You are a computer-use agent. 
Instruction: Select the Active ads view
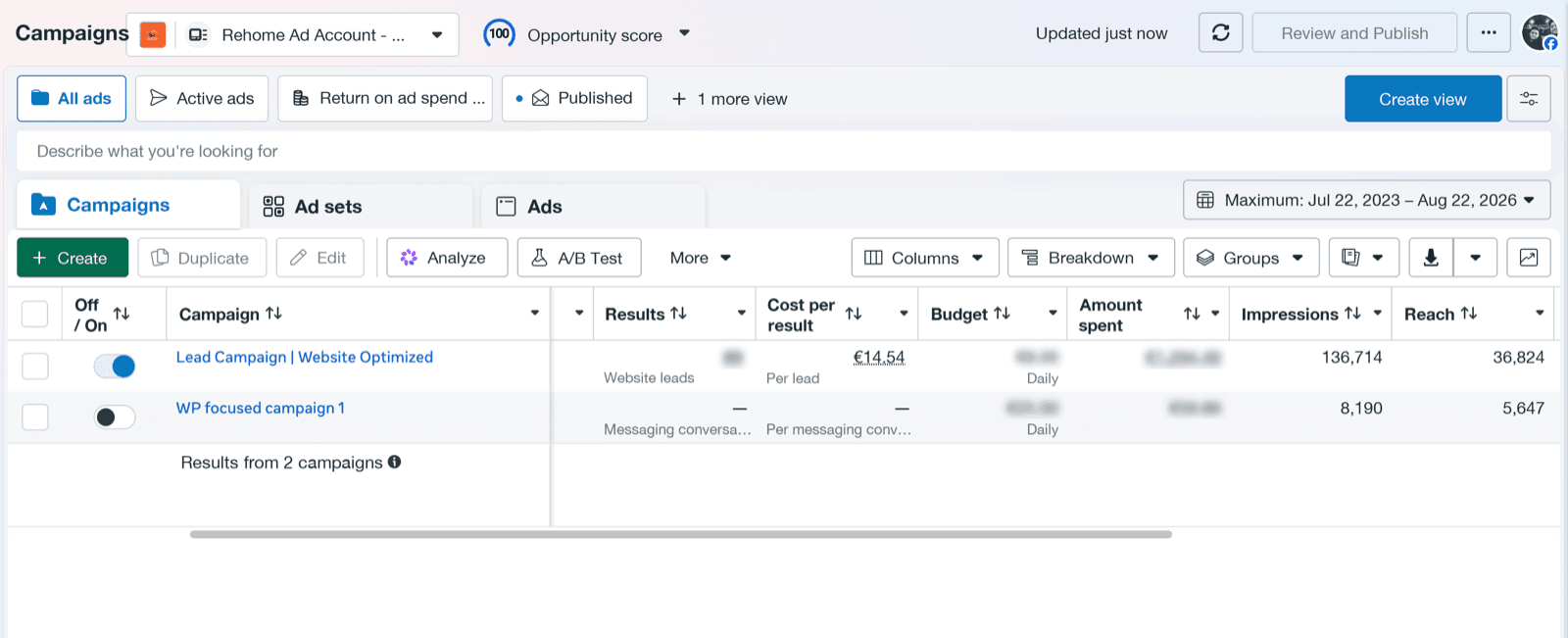pyautogui.click(x=202, y=98)
